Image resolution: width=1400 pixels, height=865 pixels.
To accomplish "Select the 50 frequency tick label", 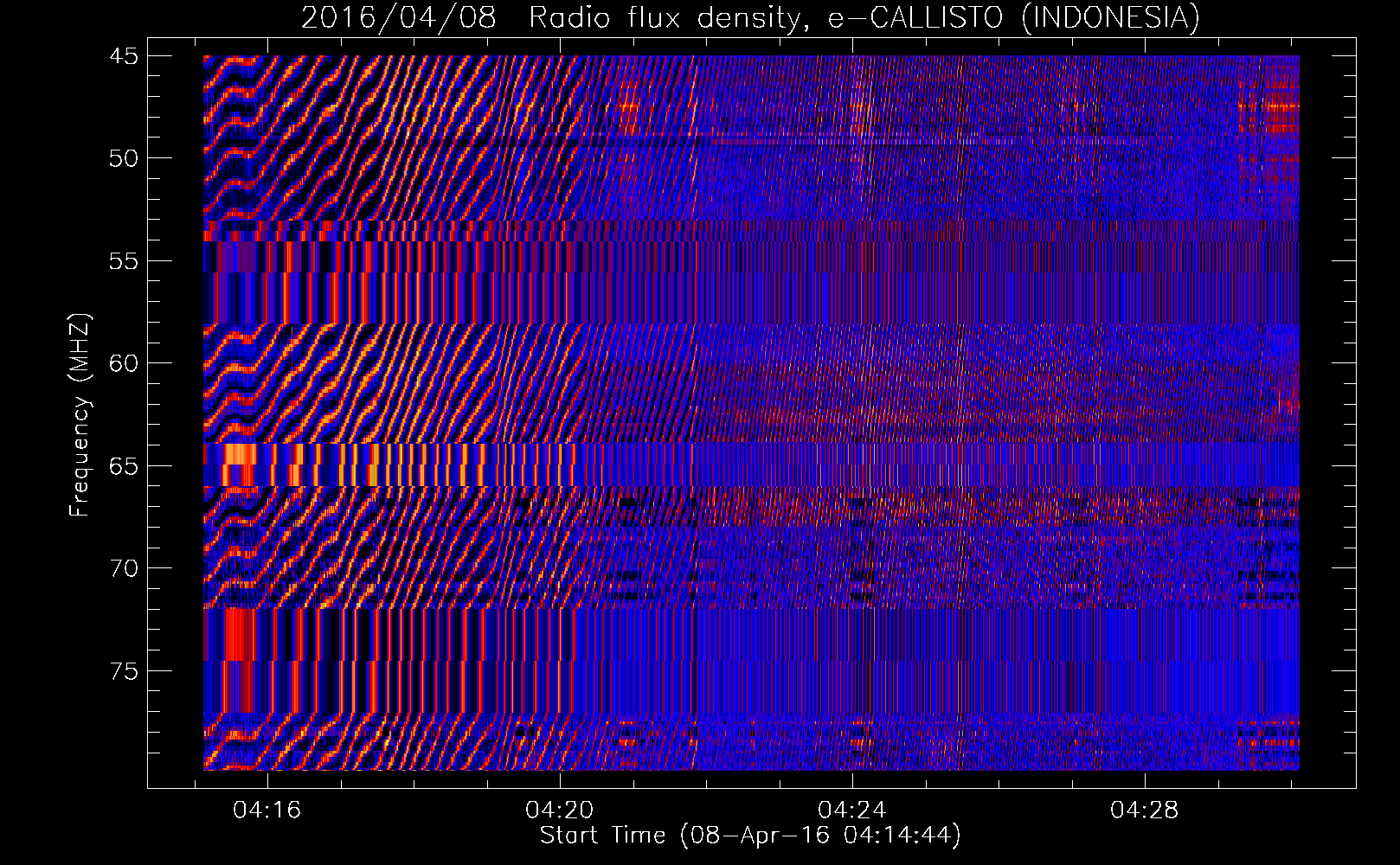I will 124,158.
